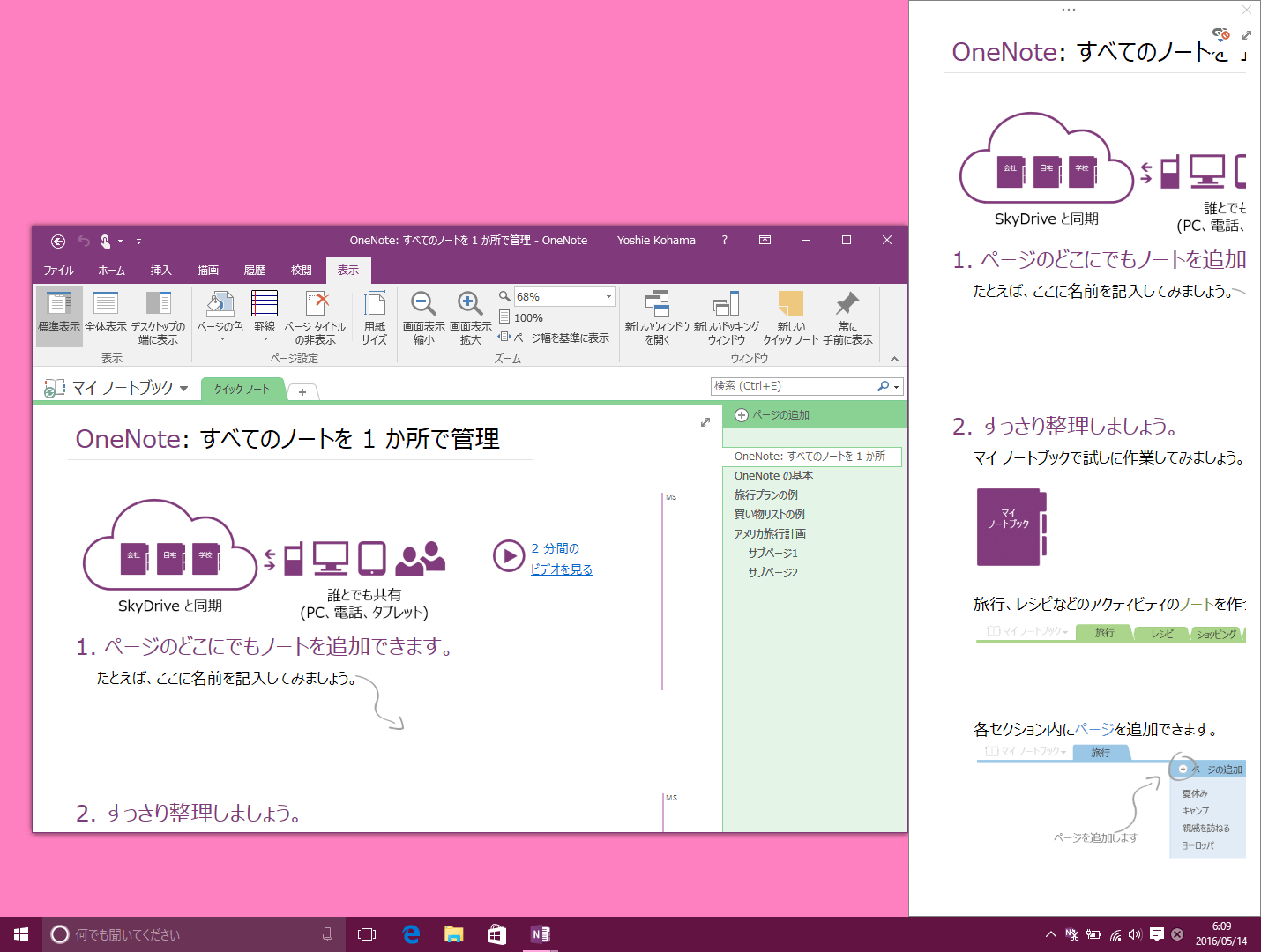Collapse the ribbon with the chevron
1261x952 pixels.
coord(894,359)
